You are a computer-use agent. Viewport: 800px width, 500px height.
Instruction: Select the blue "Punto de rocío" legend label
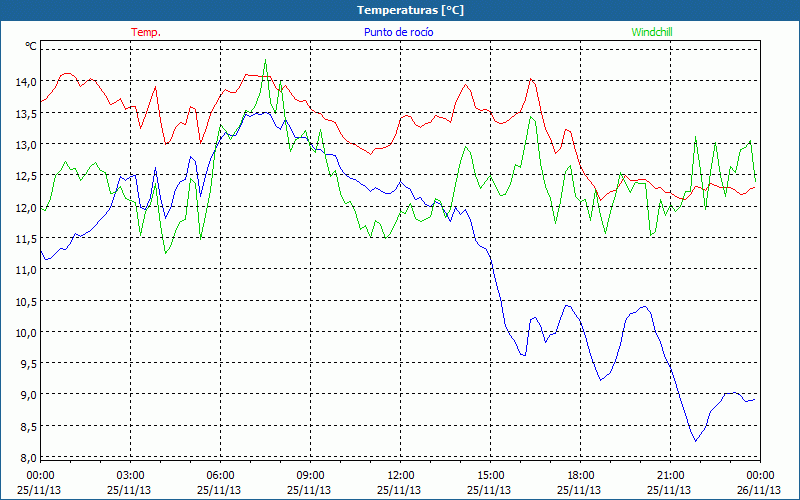pyautogui.click(x=398, y=32)
